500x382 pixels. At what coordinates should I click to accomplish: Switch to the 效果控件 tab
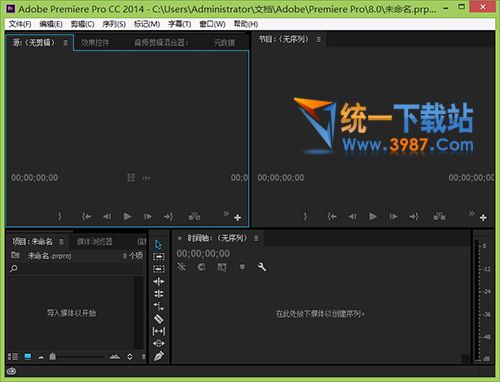(95, 43)
